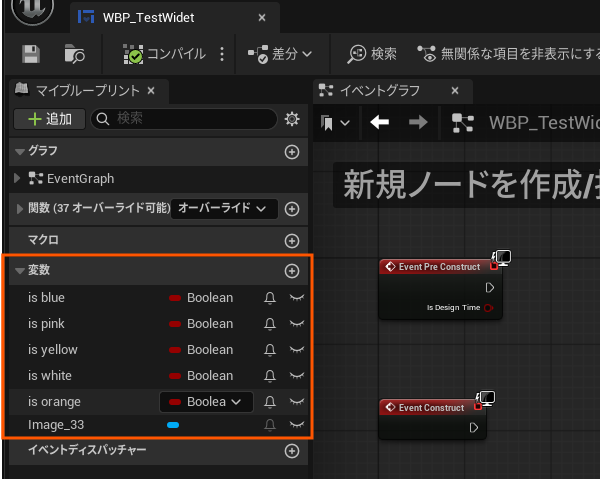Screen dimensions: 600x479
Task: Open the override functions dropdown
Action: 224,209
